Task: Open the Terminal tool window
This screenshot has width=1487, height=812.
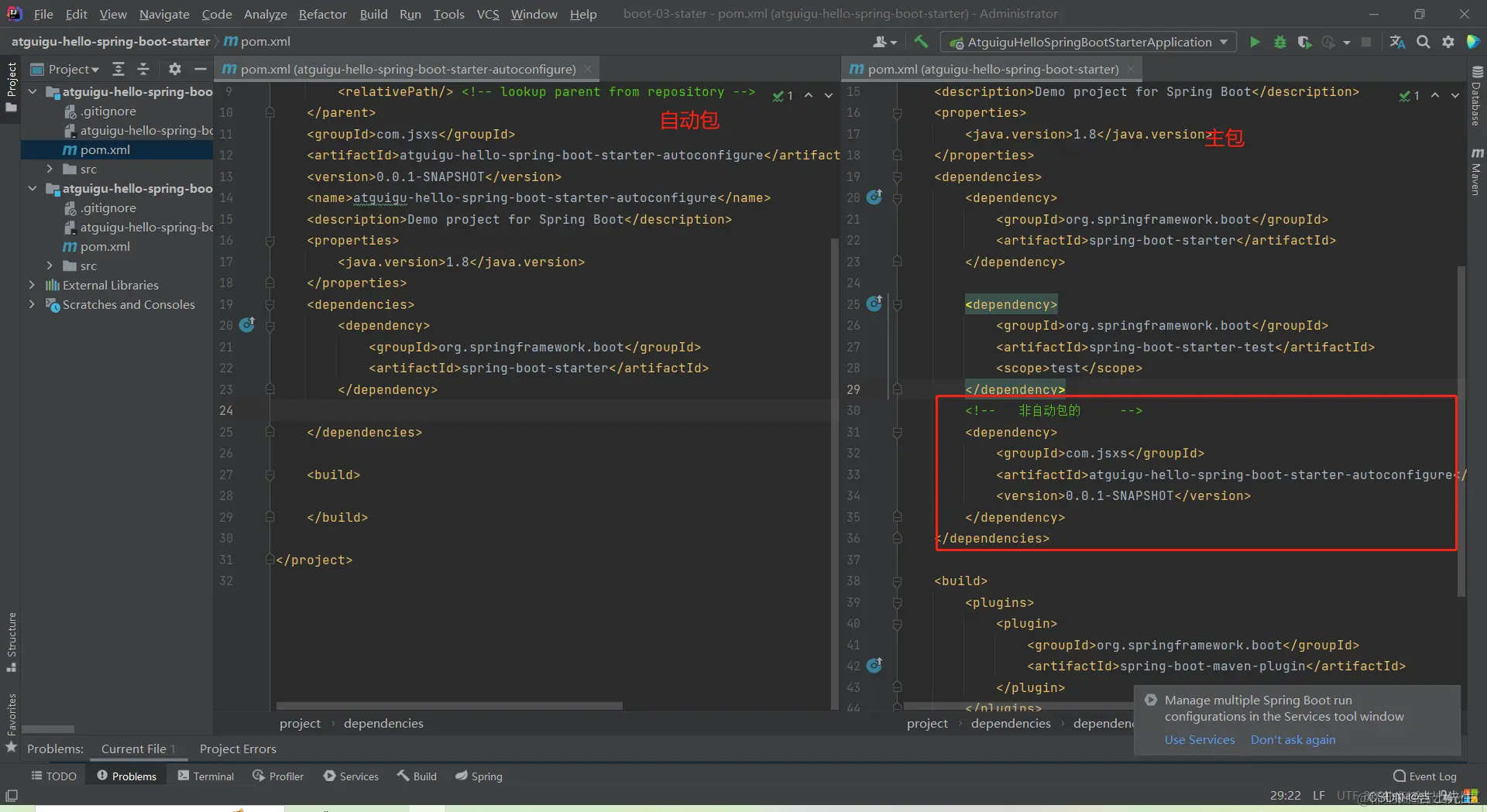Action: pyautogui.click(x=206, y=776)
